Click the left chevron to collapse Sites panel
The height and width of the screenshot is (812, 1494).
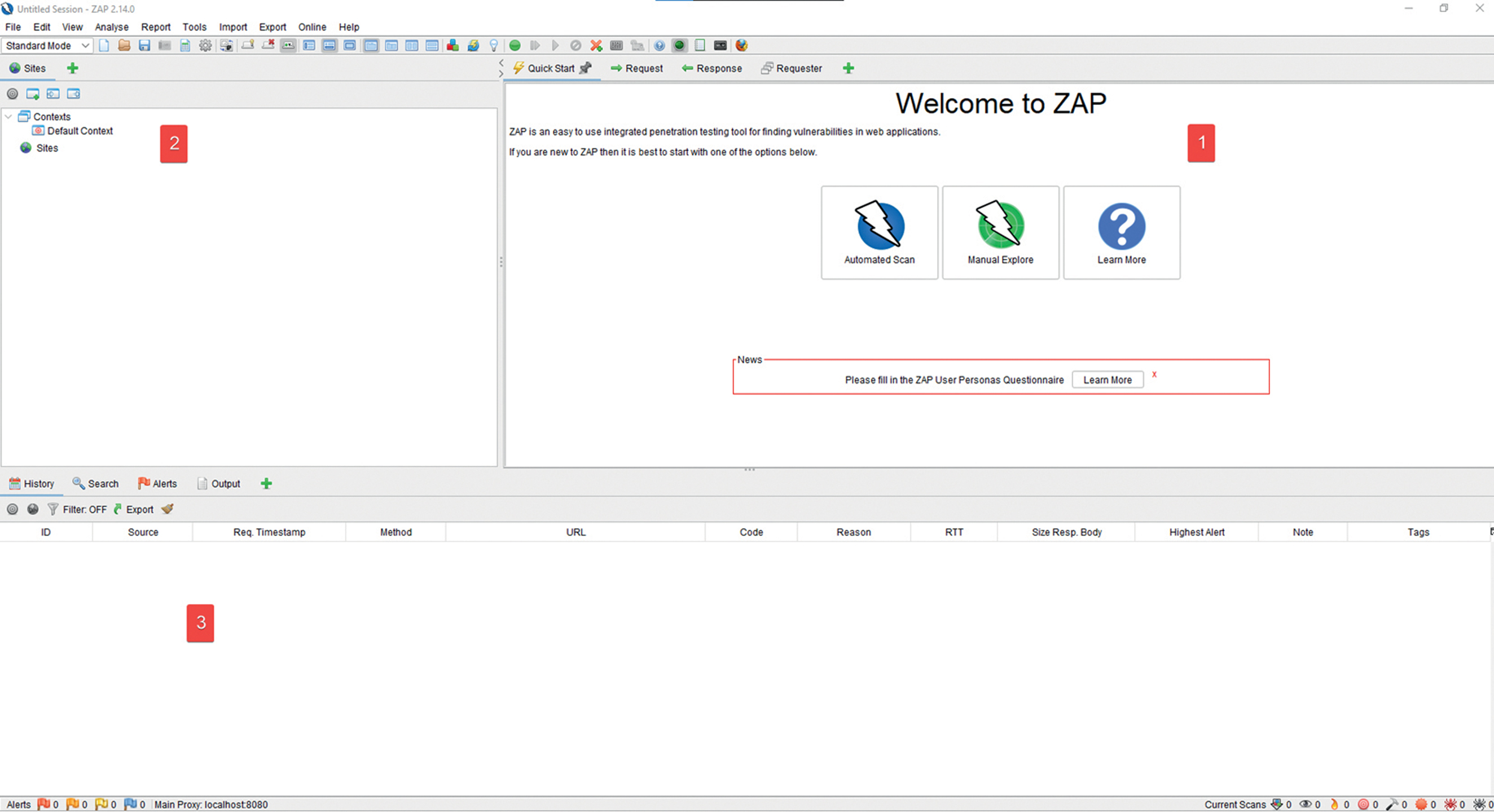point(501,63)
